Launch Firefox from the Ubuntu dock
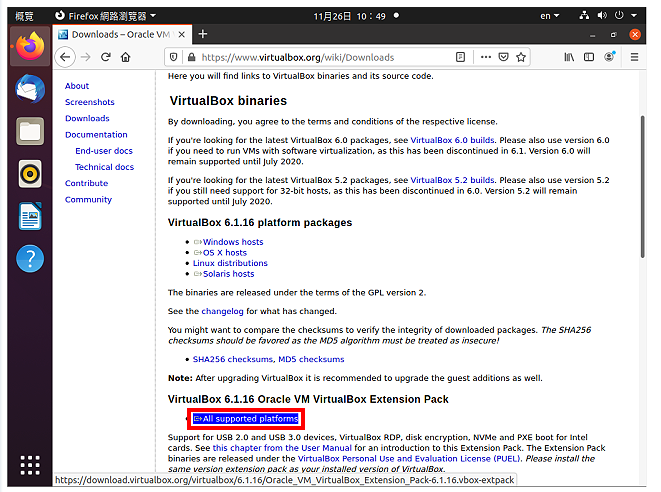This screenshot has height=492, width=661. (30, 46)
